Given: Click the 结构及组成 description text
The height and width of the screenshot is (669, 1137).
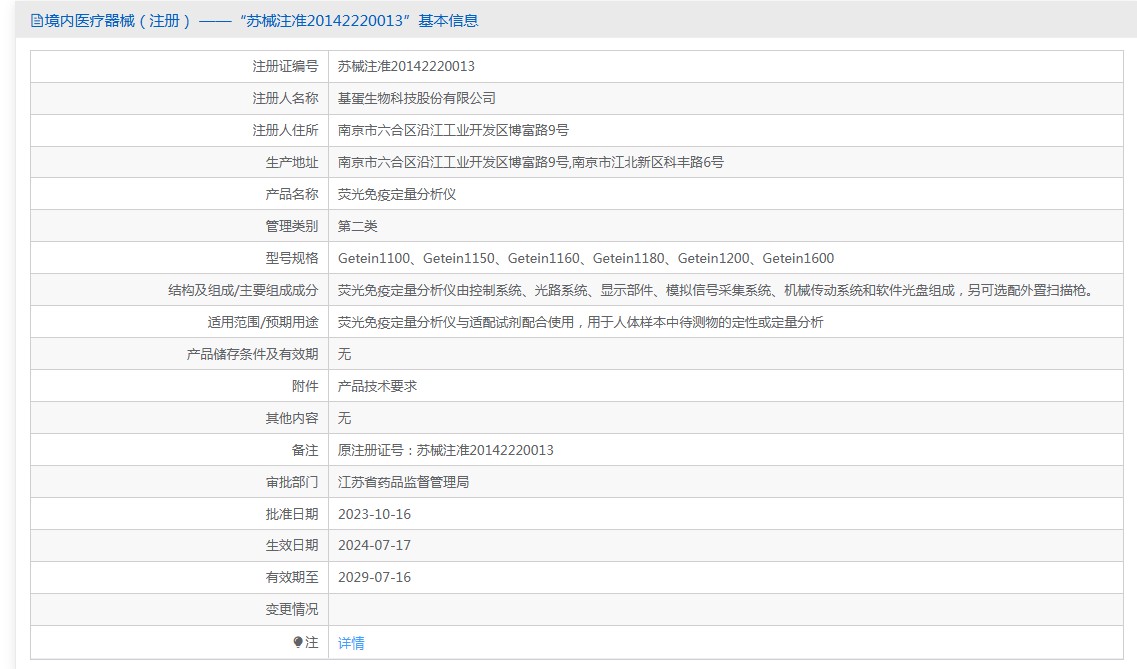Looking at the screenshot, I should pos(716,290).
